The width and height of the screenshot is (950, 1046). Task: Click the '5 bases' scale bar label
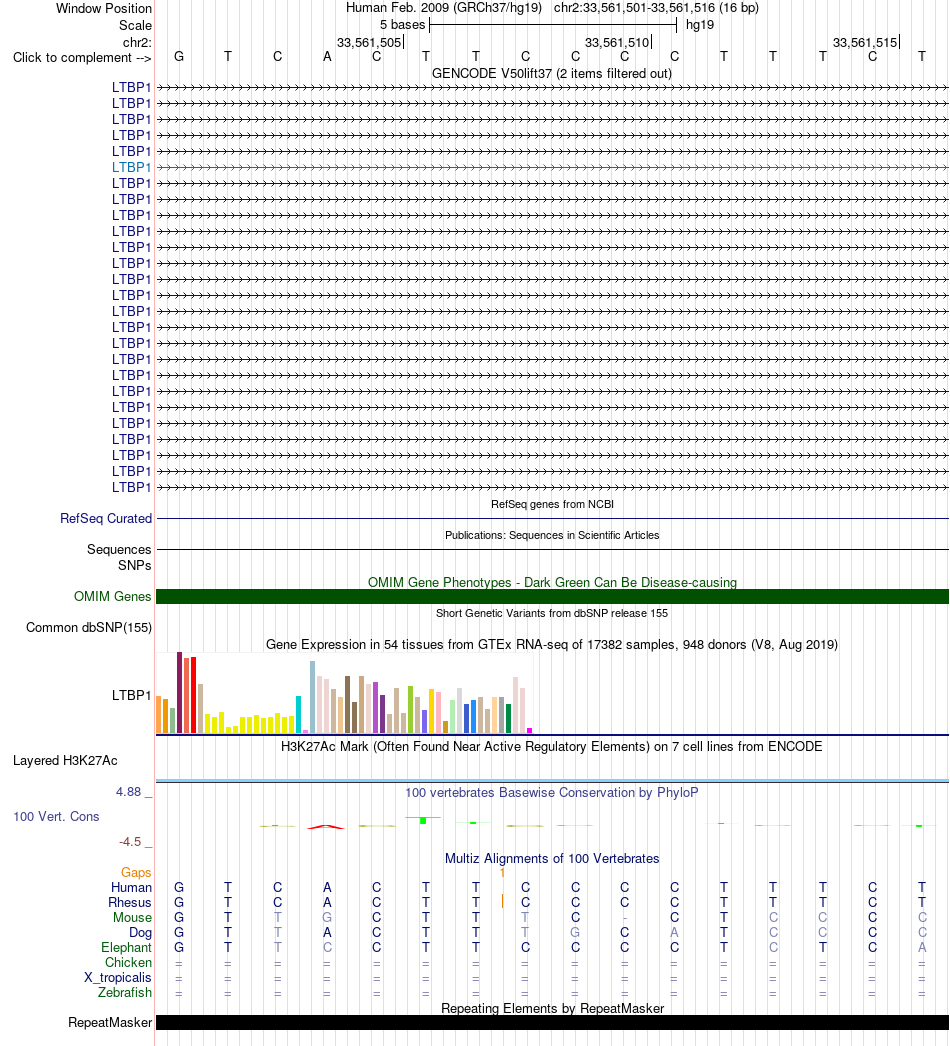coord(402,25)
